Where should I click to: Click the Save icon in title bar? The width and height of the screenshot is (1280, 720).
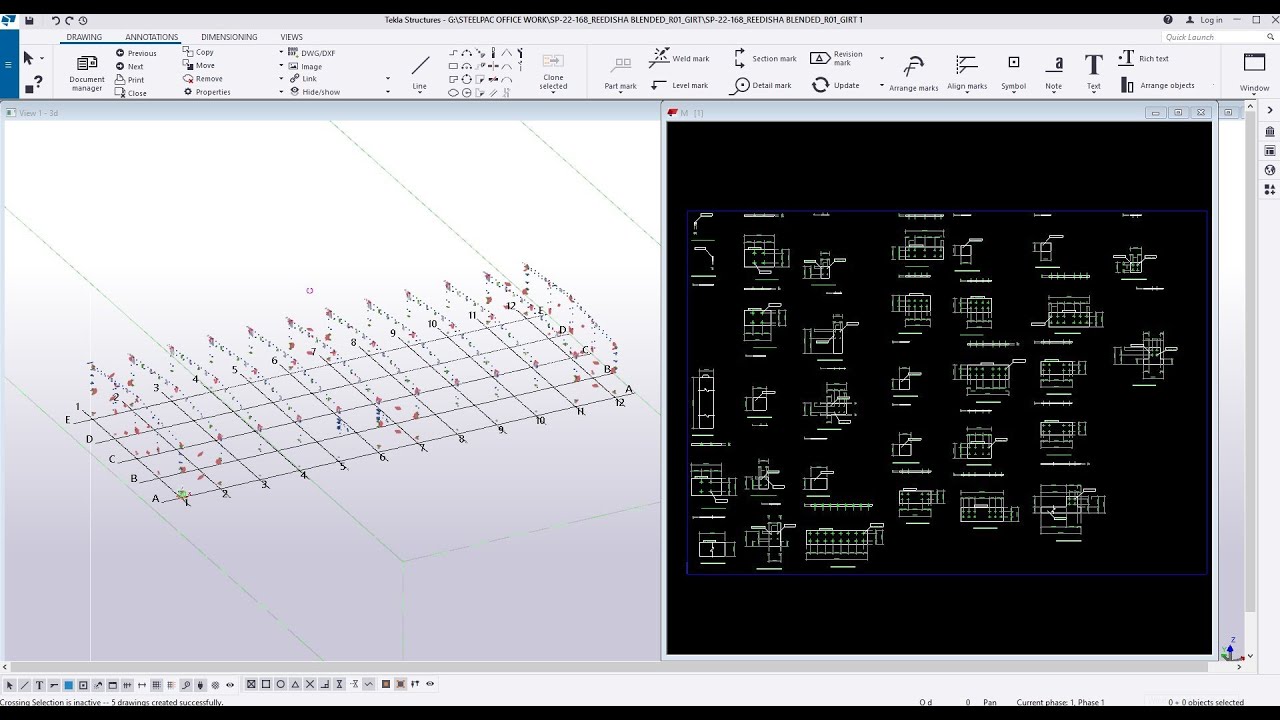click(x=29, y=20)
